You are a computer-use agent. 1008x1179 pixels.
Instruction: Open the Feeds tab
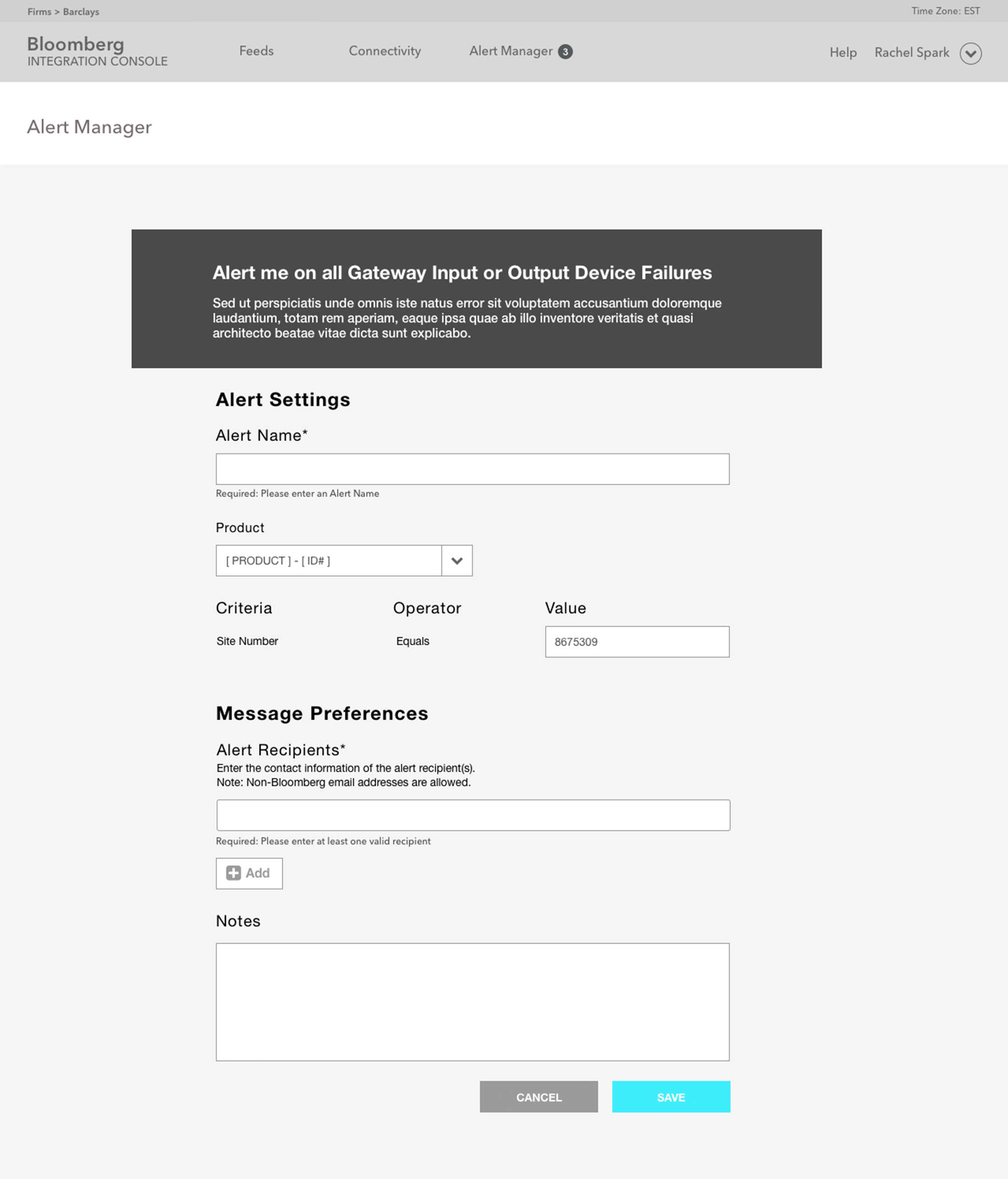(x=257, y=51)
